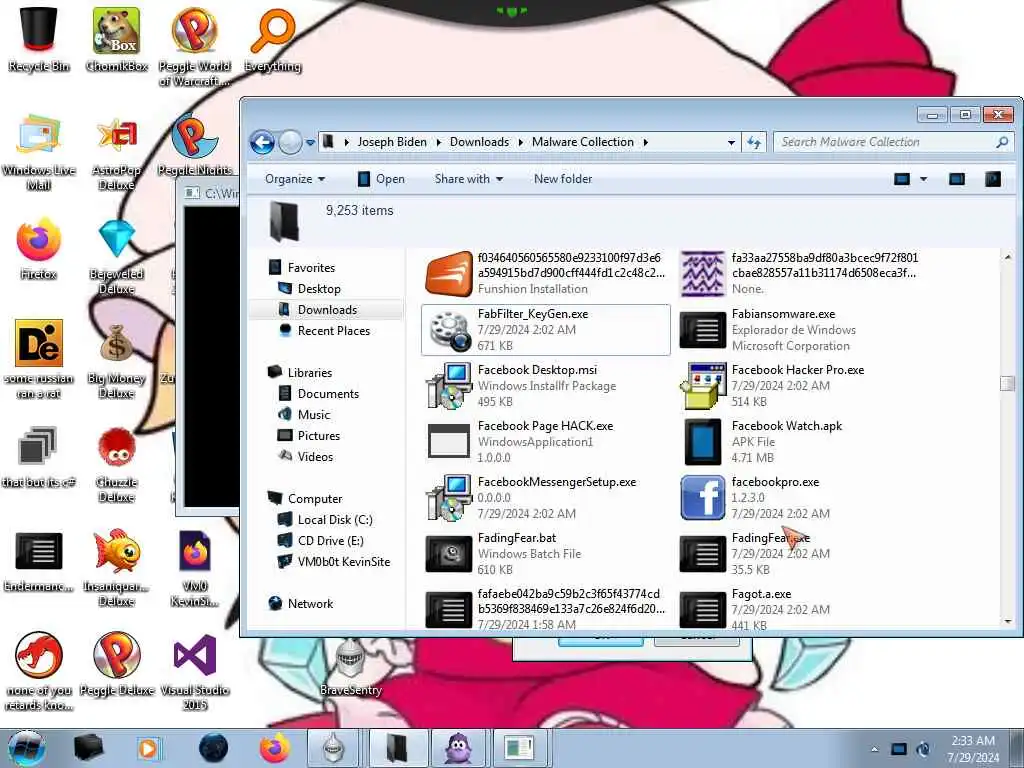Click the Windows Start orb
The width and height of the screenshot is (1024, 768).
[x=27, y=748]
